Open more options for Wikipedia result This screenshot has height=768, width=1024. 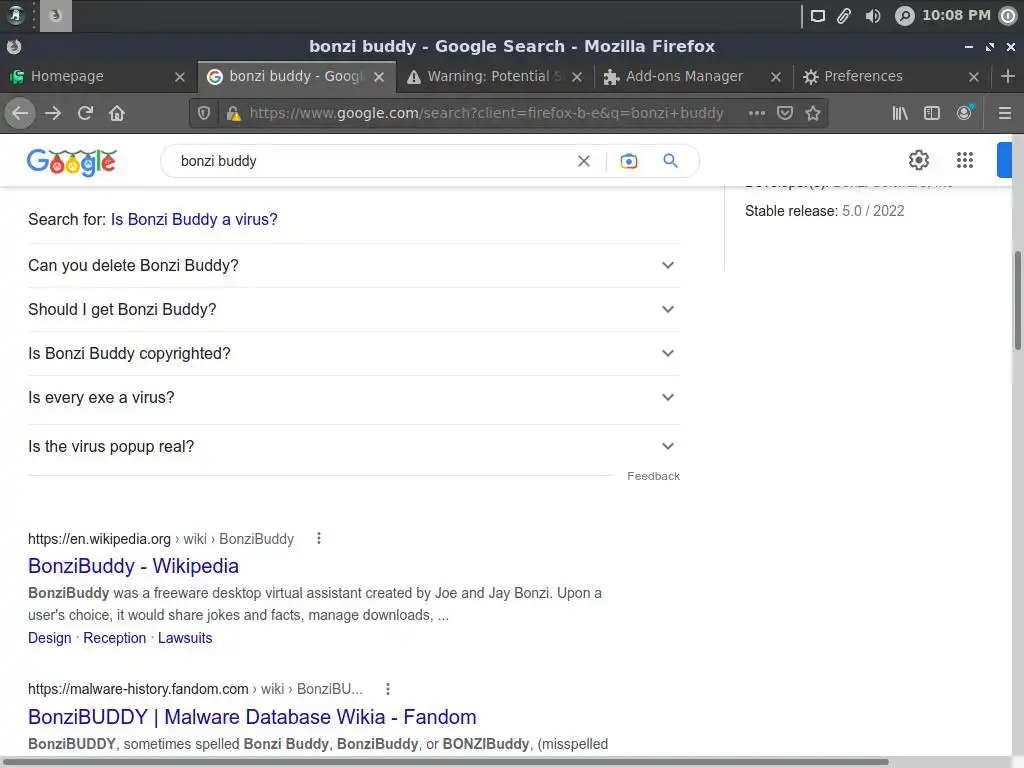319,538
